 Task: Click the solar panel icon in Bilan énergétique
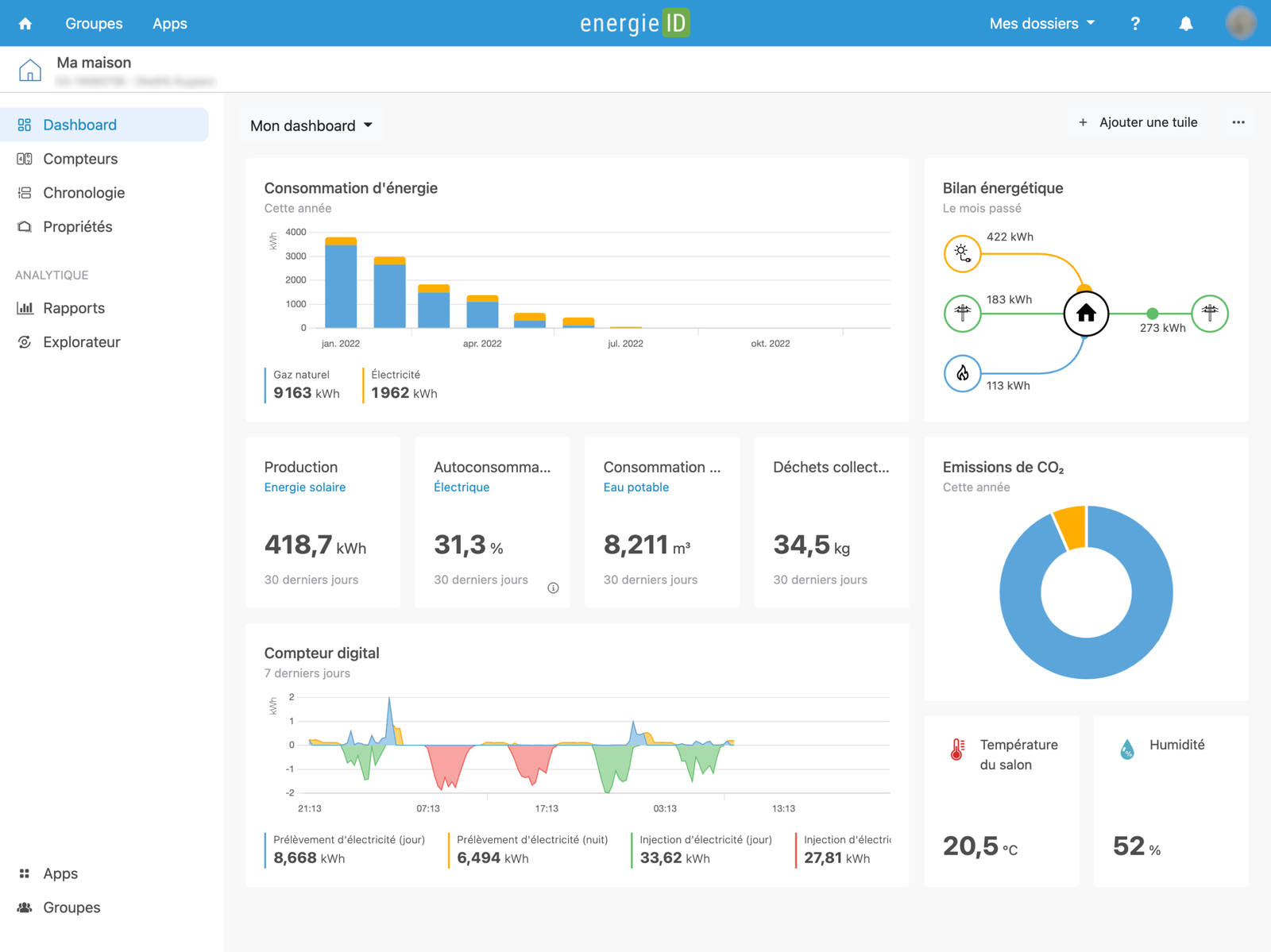click(962, 254)
